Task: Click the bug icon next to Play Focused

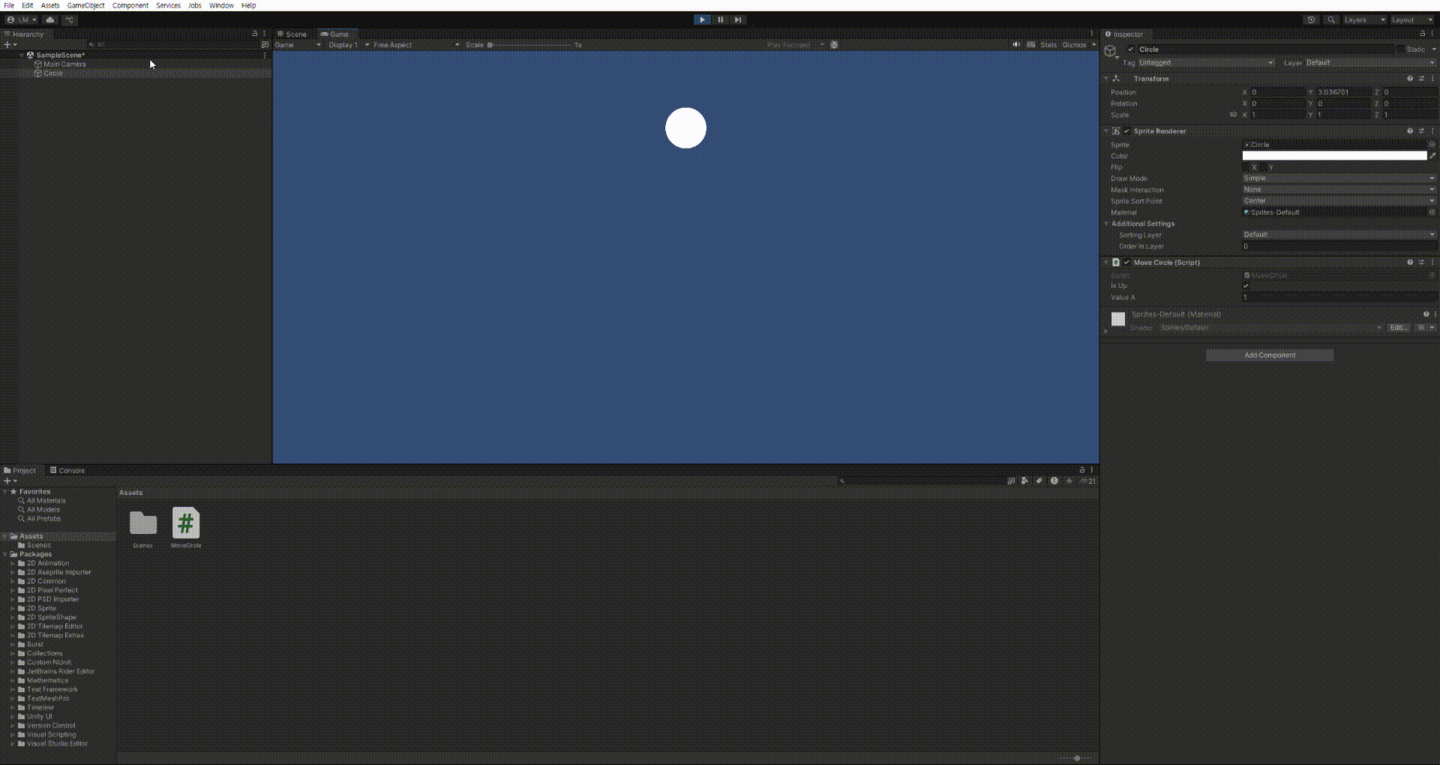Action: pos(835,44)
